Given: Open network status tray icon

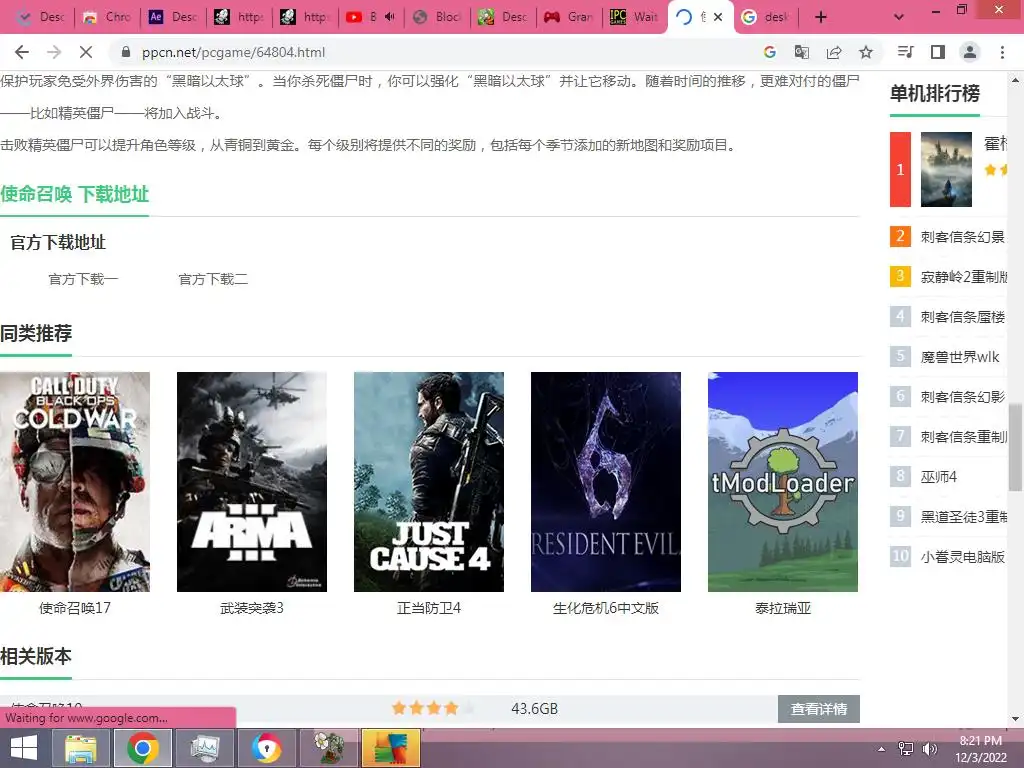Looking at the screenshot, I should pos(906,749).
